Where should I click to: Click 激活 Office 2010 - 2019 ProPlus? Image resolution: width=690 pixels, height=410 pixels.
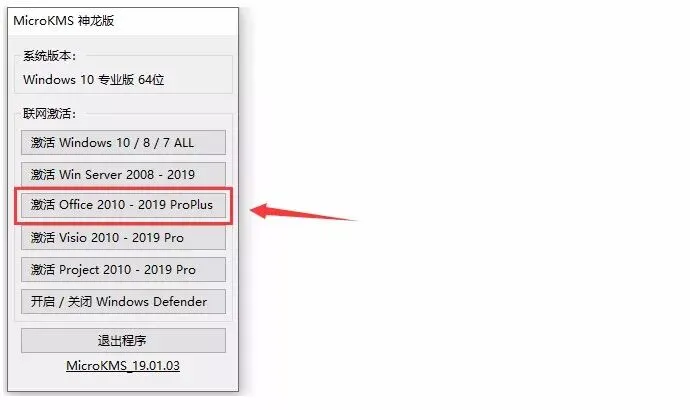point(123,205)
